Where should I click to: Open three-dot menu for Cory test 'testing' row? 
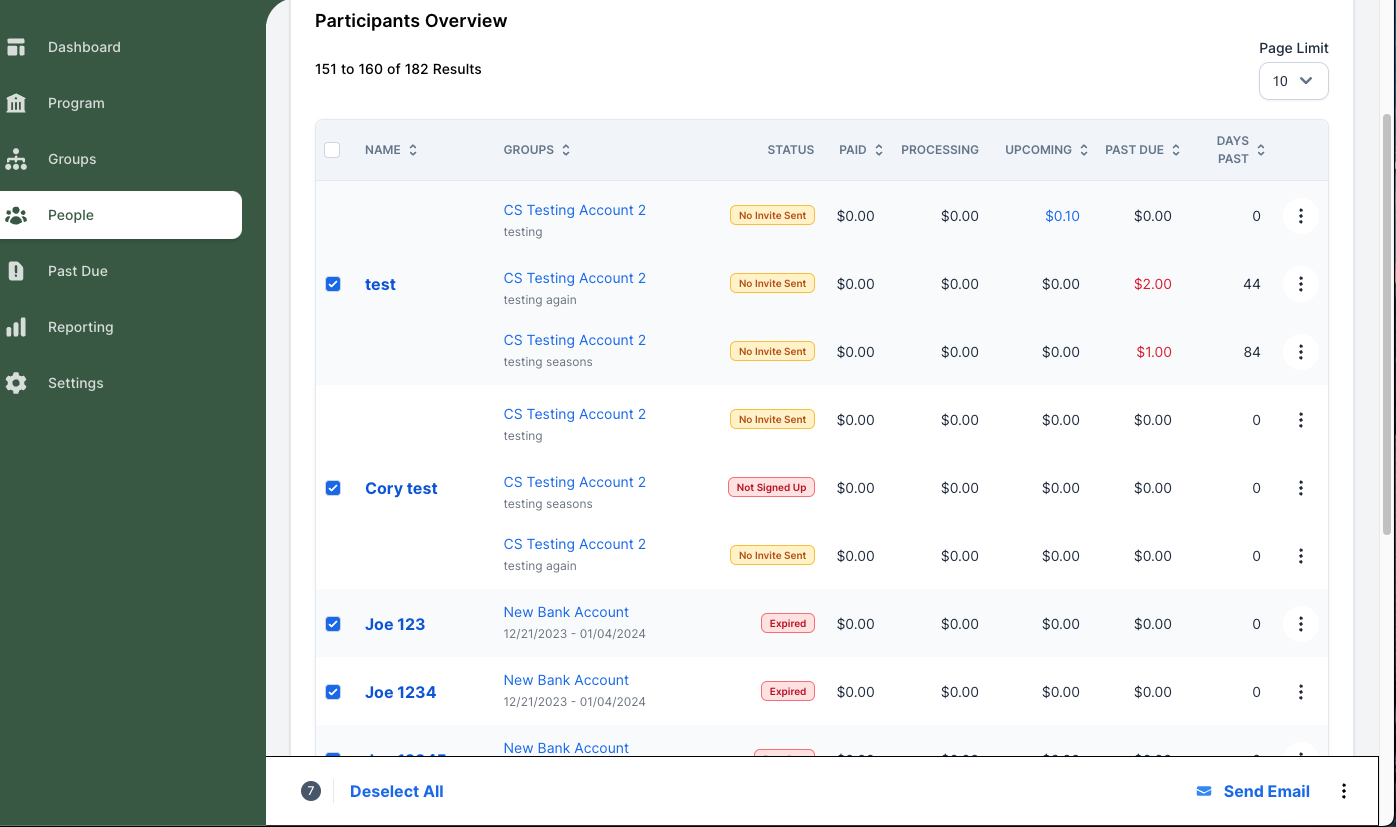[x=1300, y=420]
